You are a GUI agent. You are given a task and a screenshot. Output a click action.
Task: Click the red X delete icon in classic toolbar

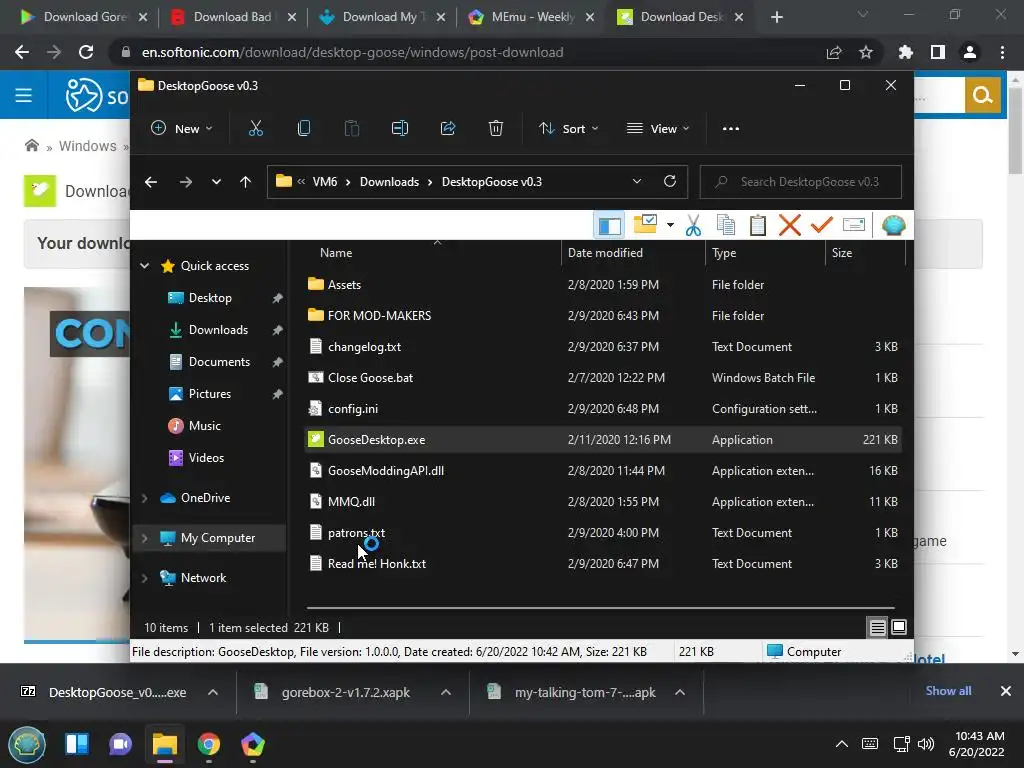(x=790, y=225)
